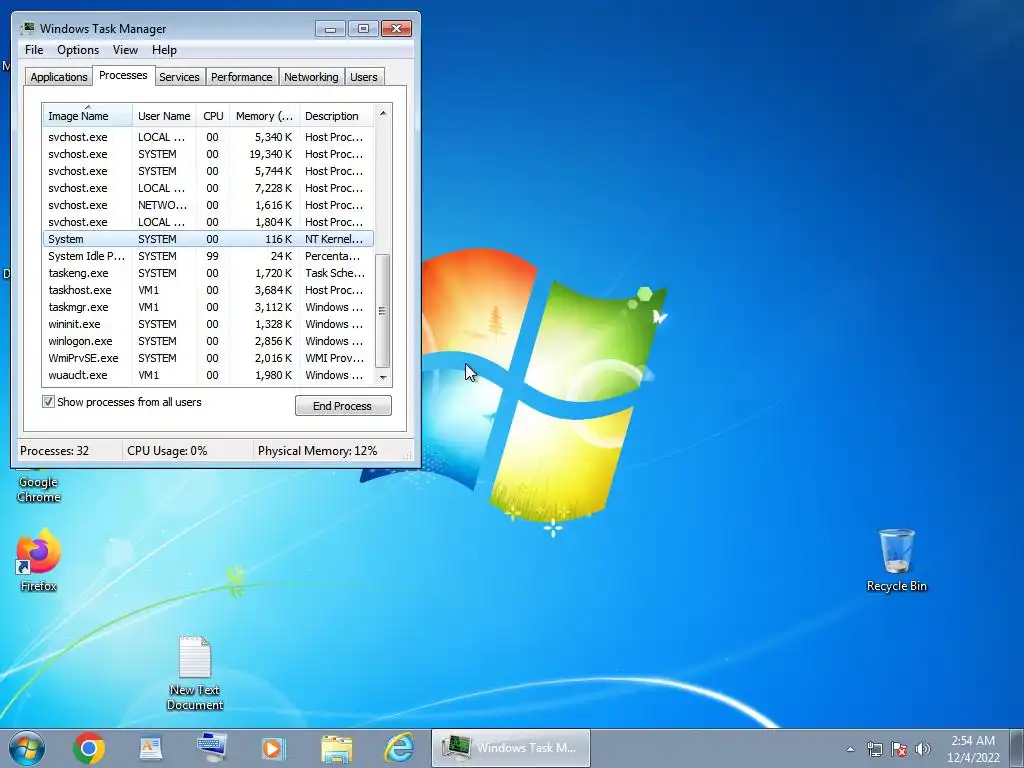Open the WordPad-style document icon in taskbar
1024x768 pixels.
click(151, 748)
